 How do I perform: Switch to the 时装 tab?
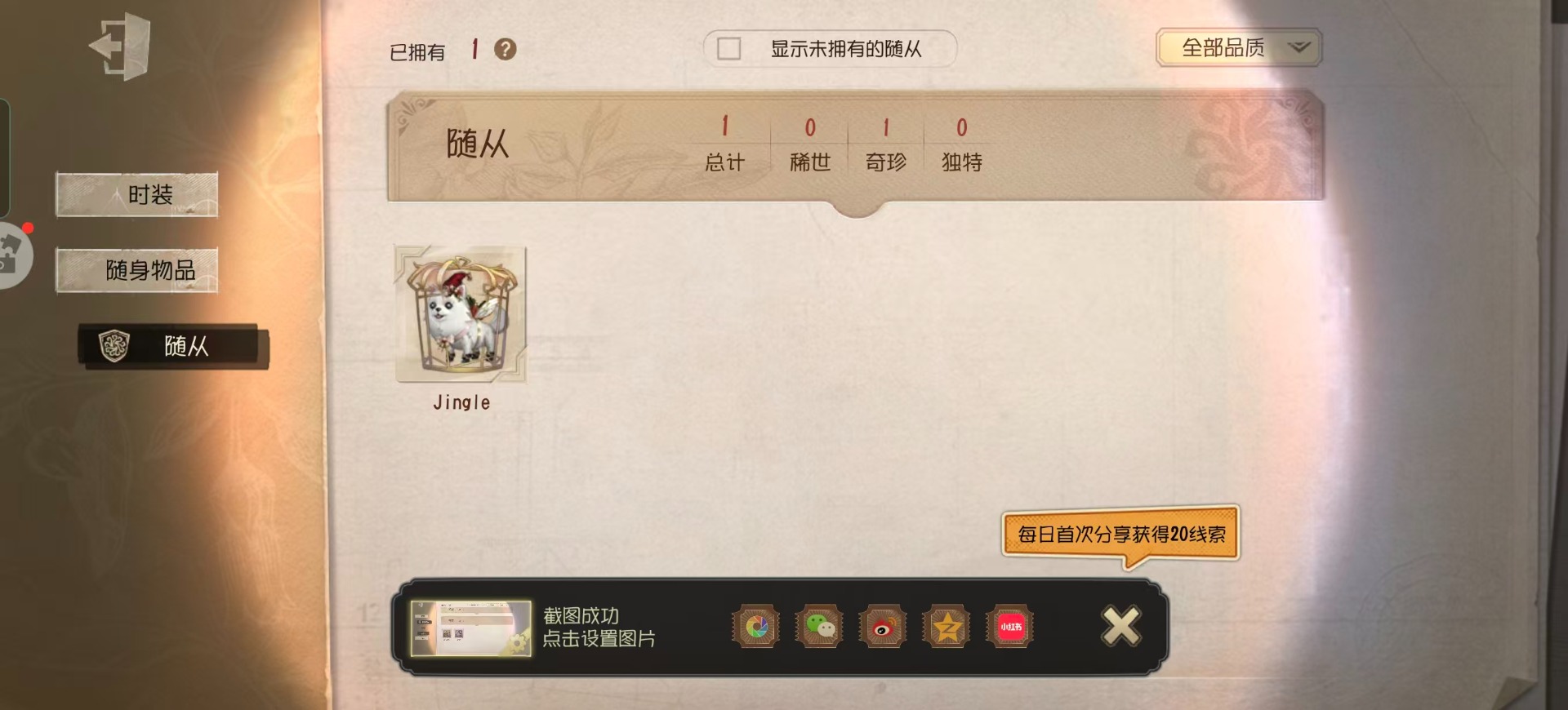pyautogui.click(x=137, y=195)
